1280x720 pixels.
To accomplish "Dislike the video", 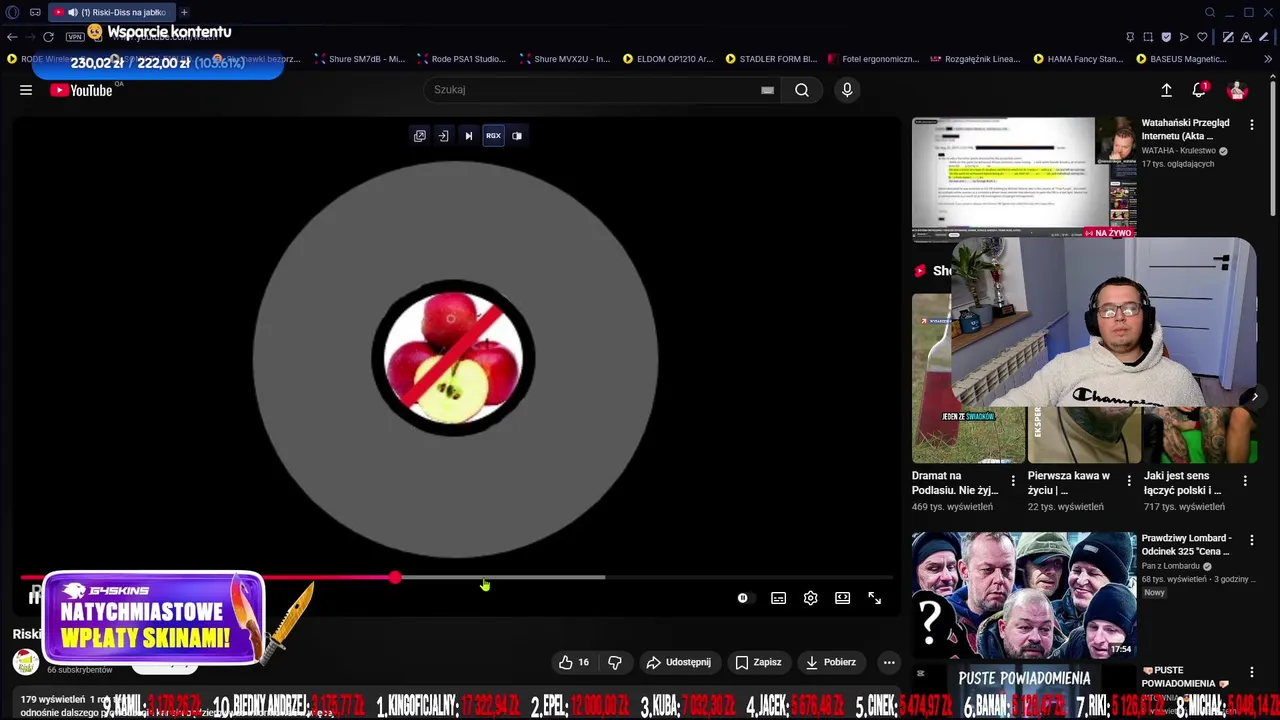I will (615, 662).
